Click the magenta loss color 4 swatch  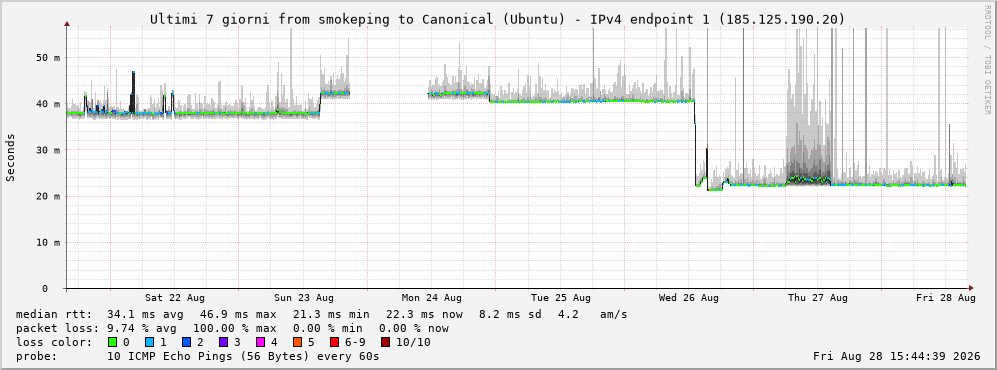[260, 343]
